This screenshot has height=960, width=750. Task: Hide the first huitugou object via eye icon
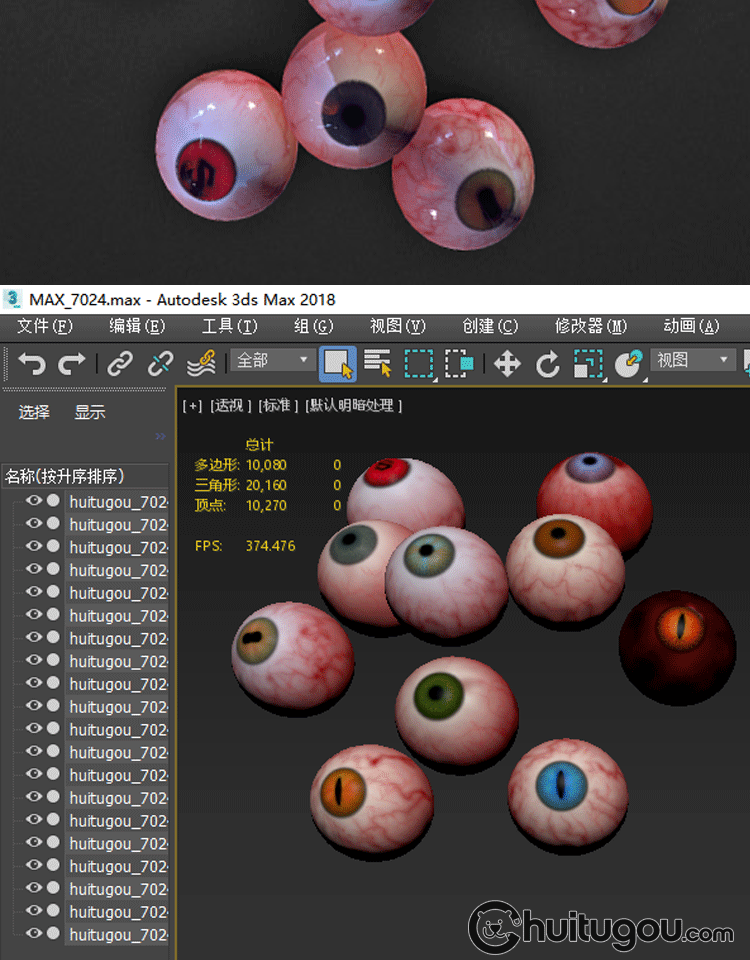[34, 500]
